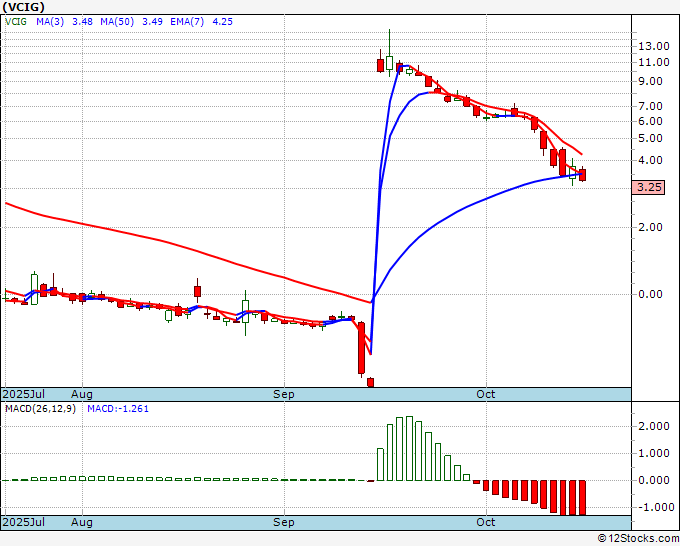Click the 13.00 price axis label

(x=654, y=46)
